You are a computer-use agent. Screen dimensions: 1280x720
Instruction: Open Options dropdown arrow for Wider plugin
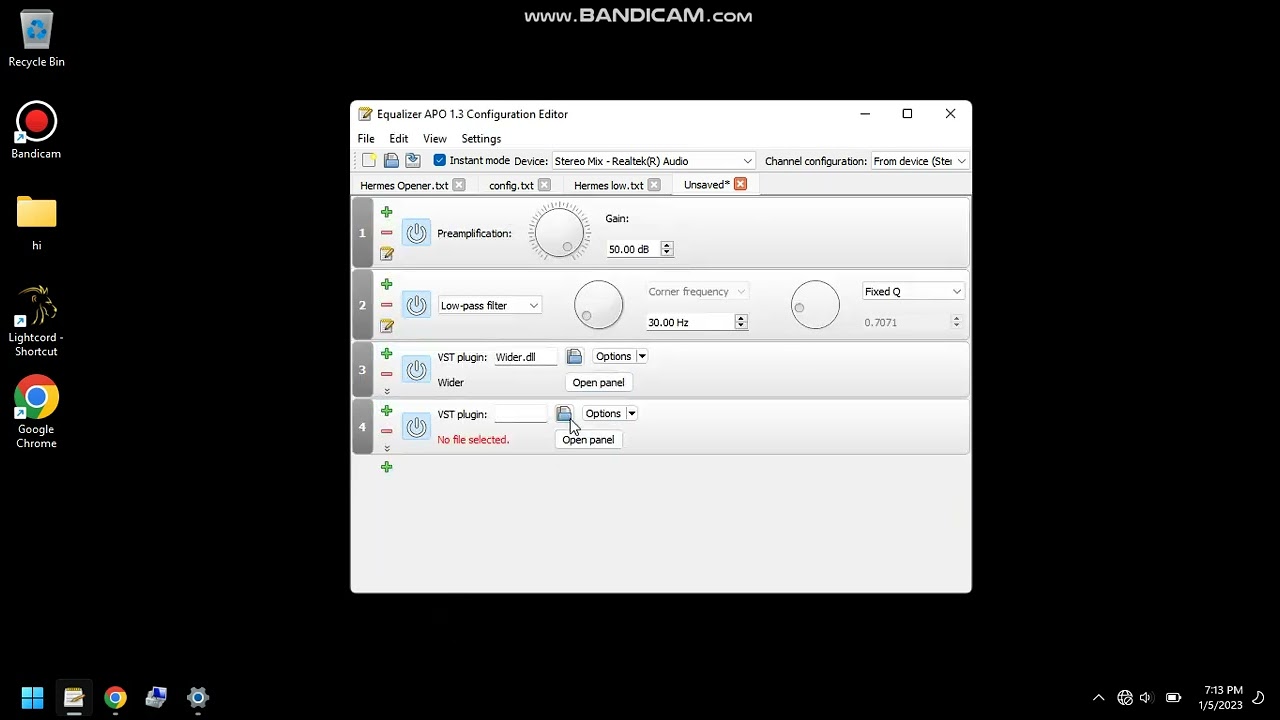642,357
